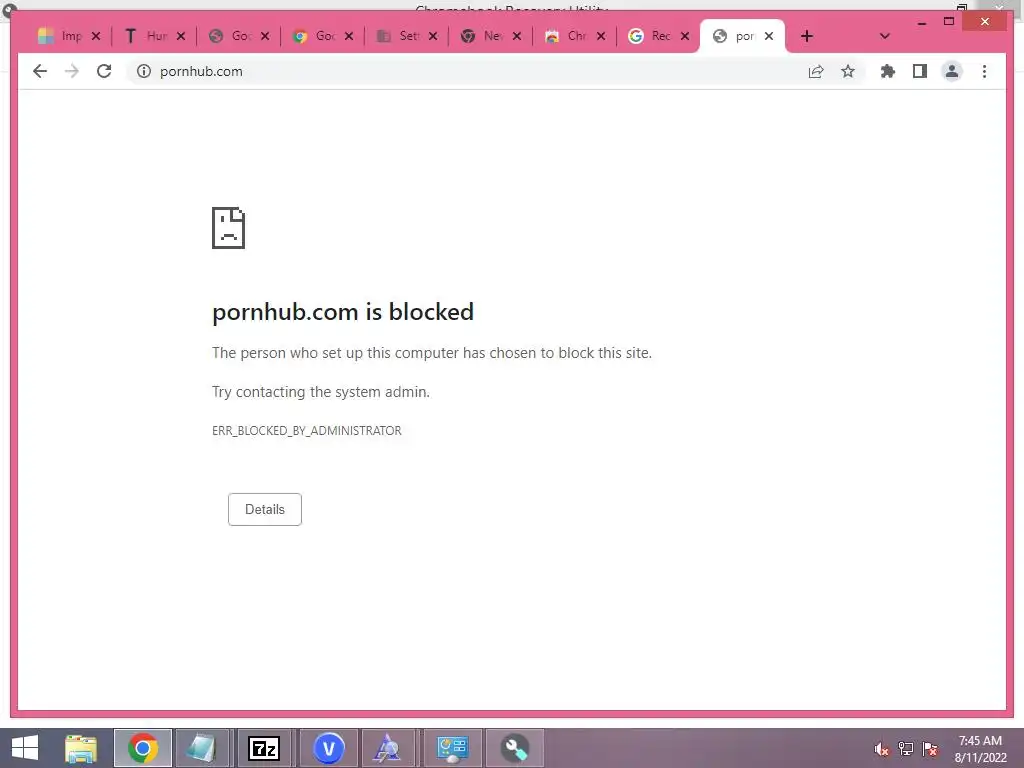Open the Action Center flag icon
1024x768 pixels.
tap(930, 749)
